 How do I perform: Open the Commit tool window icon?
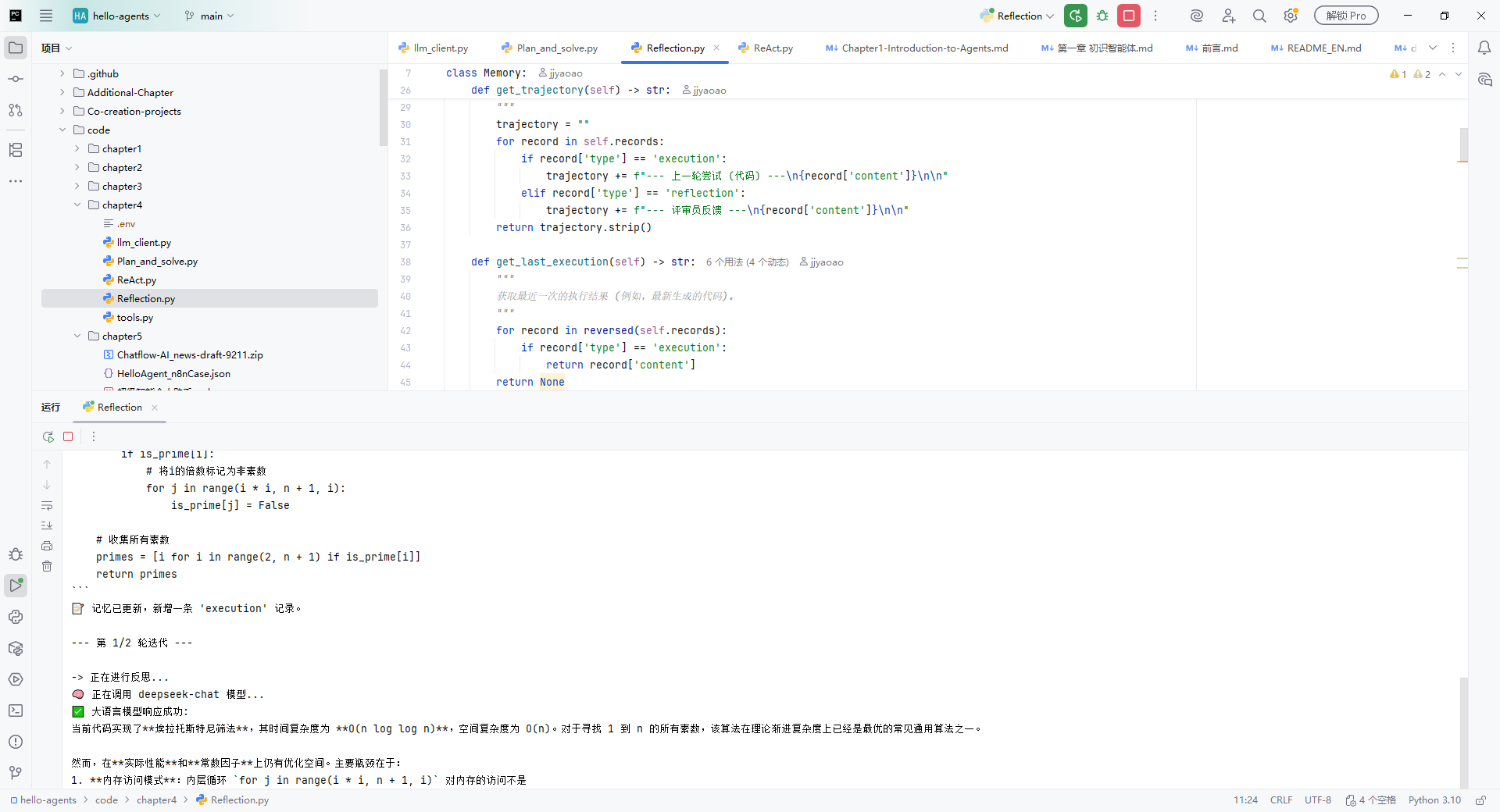[16, 79]
